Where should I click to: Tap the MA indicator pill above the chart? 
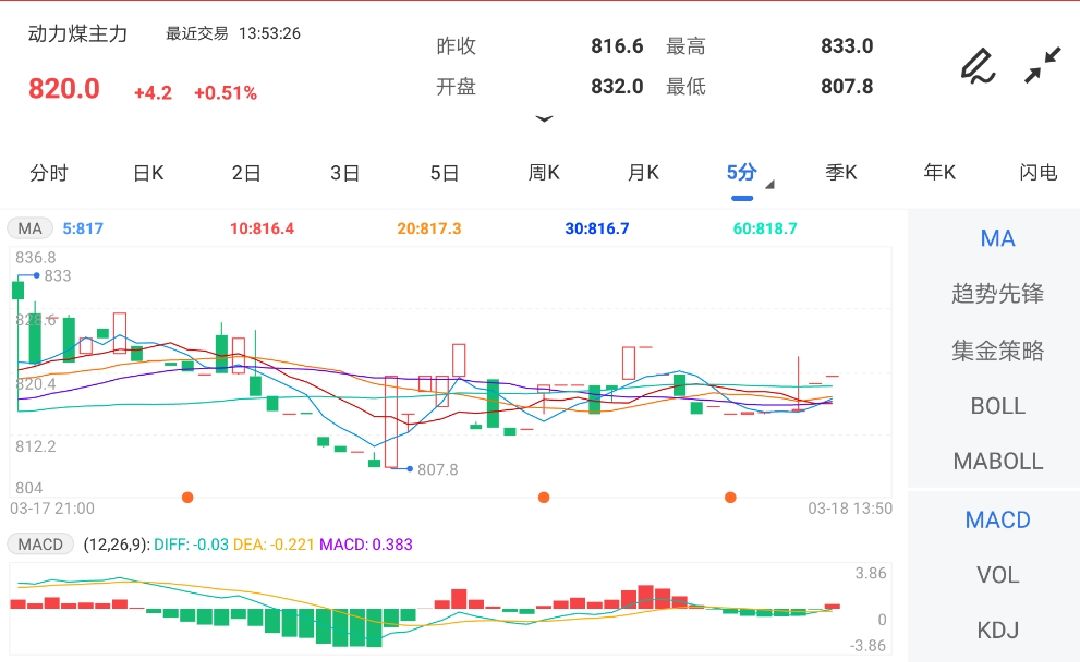pyautogui.click(x=30, y=229)
